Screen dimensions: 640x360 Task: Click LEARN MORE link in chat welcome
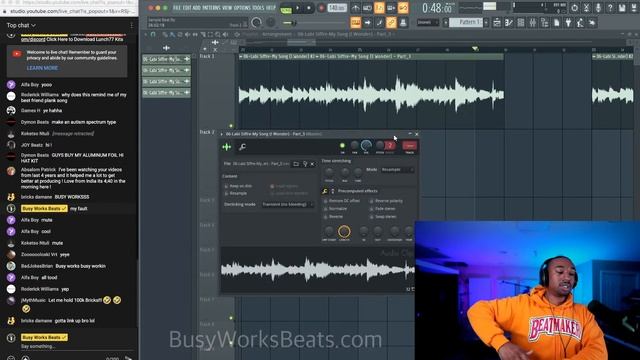[42, 68]
